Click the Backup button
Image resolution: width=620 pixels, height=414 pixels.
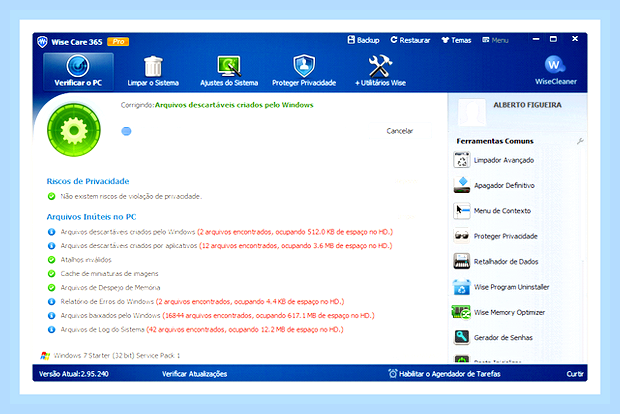coord(363,40)
